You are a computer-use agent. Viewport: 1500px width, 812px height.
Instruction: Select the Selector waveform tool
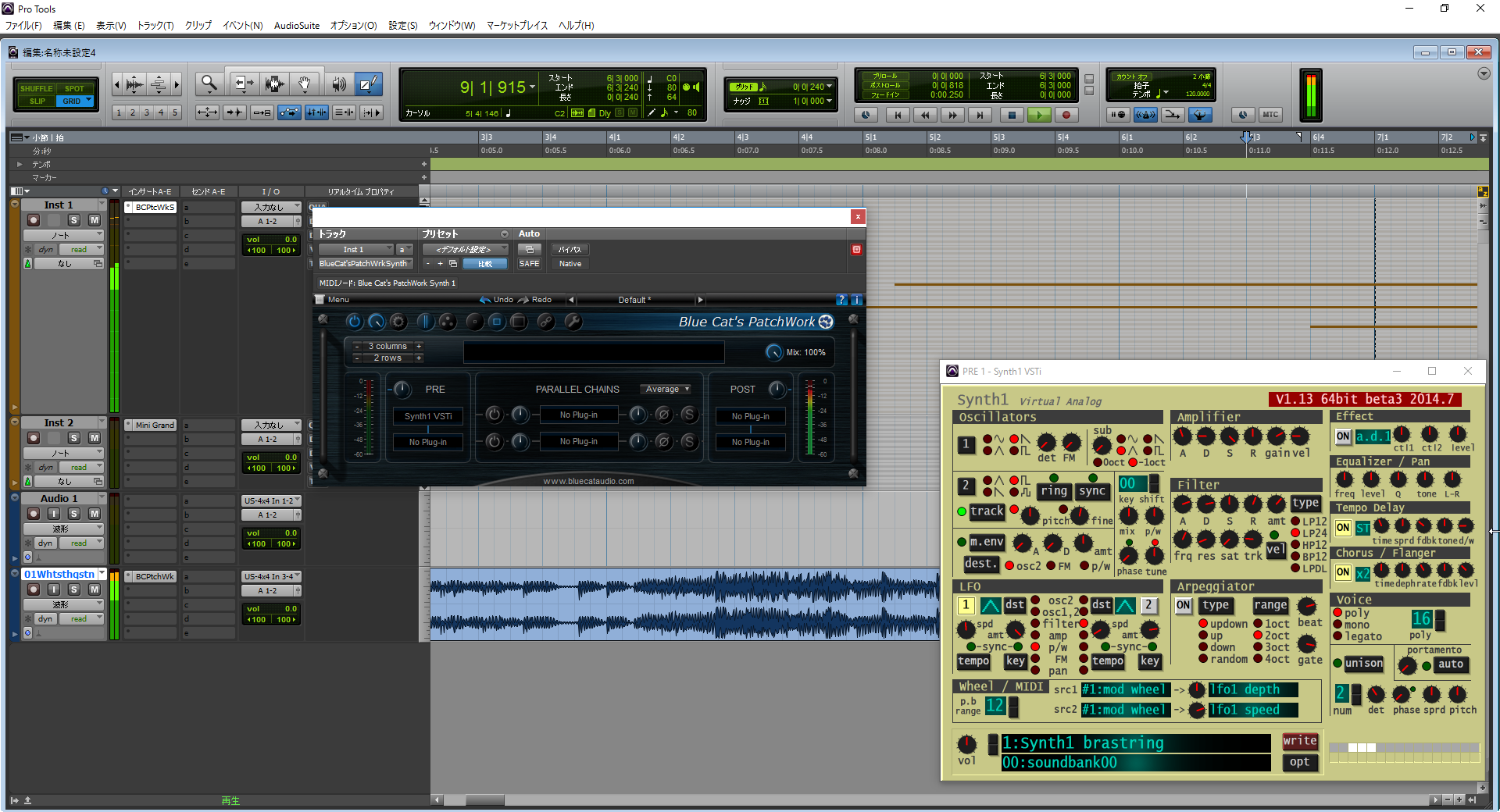(273, 83)
